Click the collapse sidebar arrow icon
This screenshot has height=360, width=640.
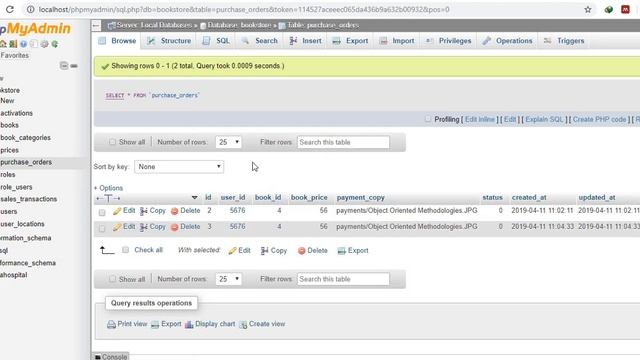[96, 26]
